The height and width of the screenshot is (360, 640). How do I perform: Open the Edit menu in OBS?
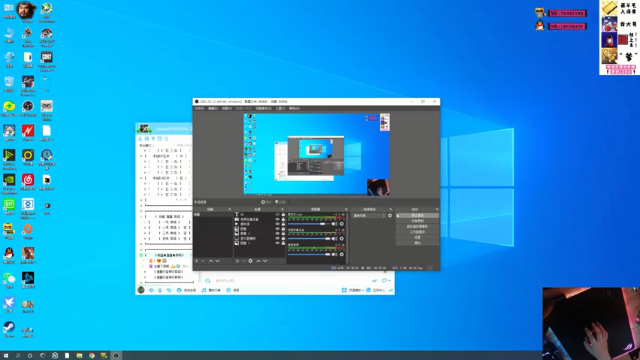(x=213, y=108)
